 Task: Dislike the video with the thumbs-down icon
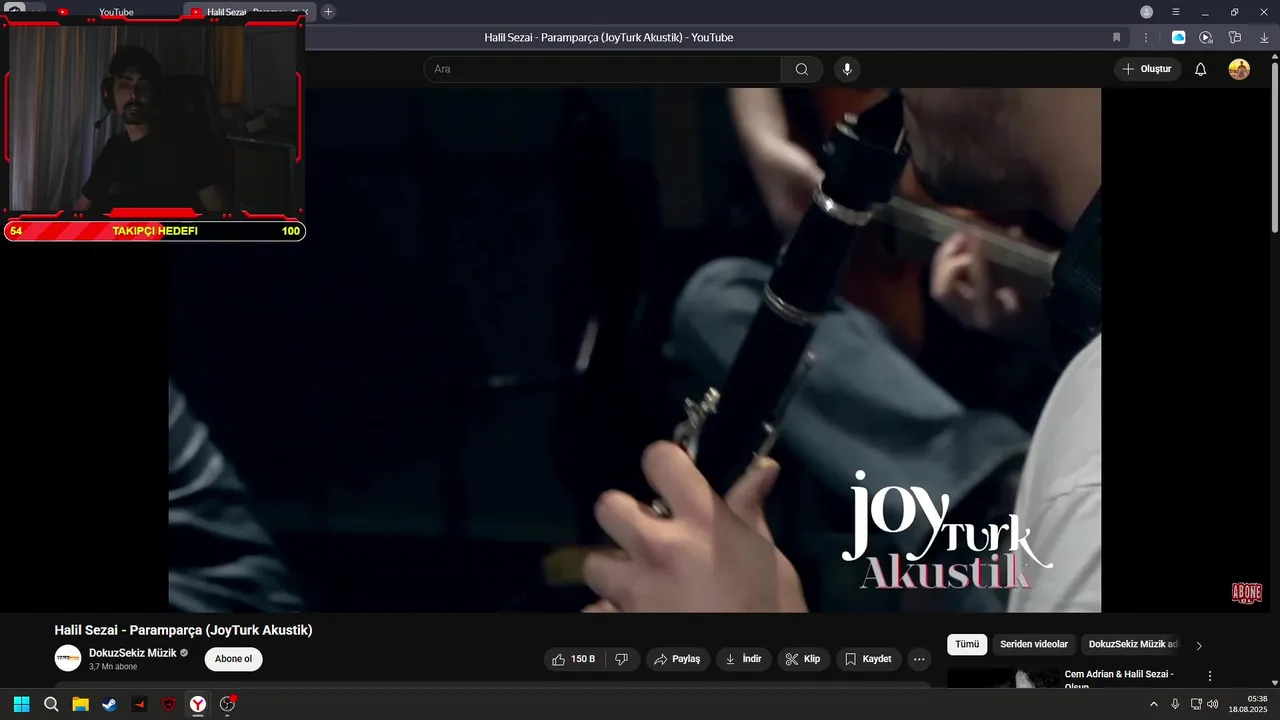click(x=621, y=659)
